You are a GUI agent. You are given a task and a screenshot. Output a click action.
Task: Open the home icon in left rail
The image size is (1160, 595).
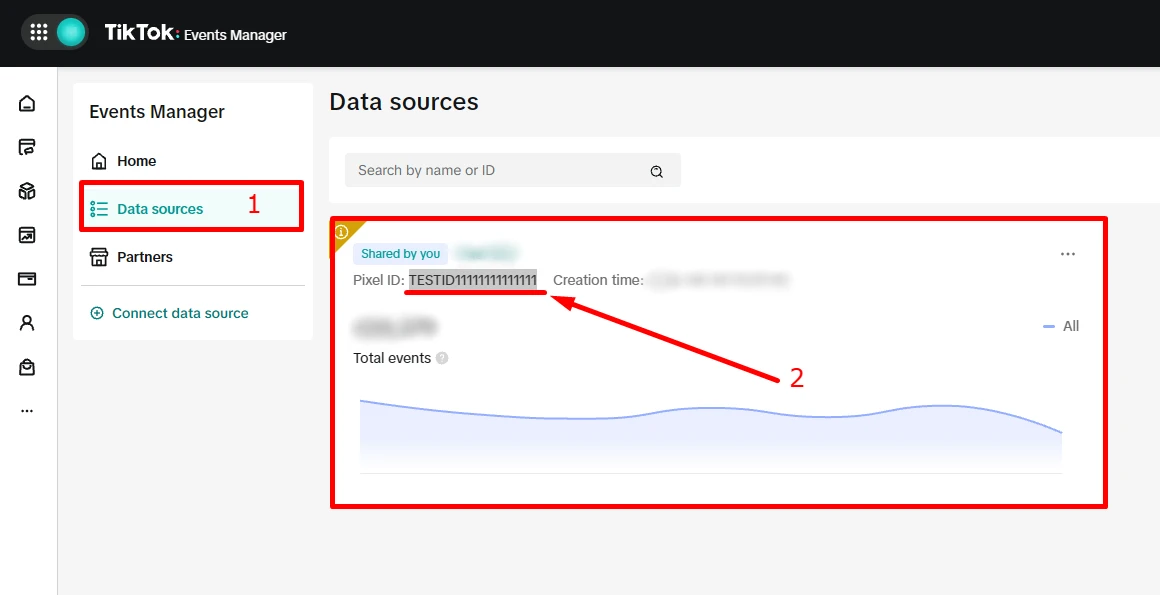tap(27, 103)
